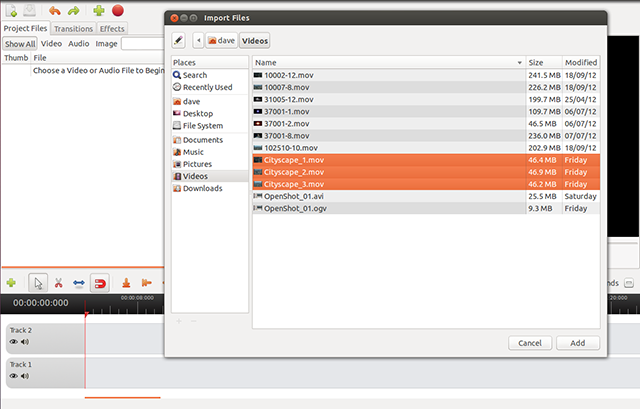Viewport: 640px width, 409px height.
Task: Click the New Project icon in OpenShot toolbar
Action: (x=11, y=10)
